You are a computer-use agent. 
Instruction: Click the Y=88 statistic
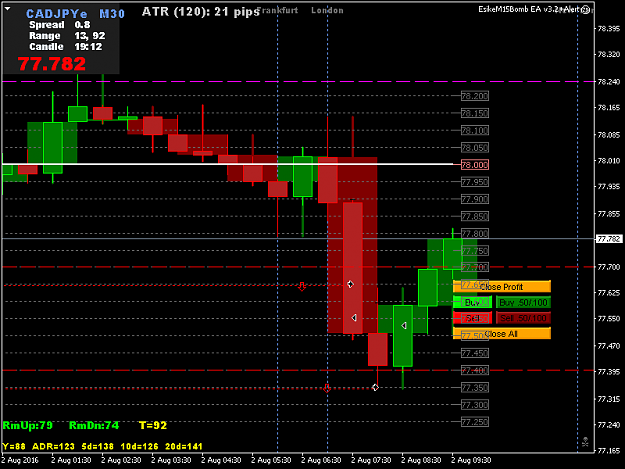tap(14, 447)
